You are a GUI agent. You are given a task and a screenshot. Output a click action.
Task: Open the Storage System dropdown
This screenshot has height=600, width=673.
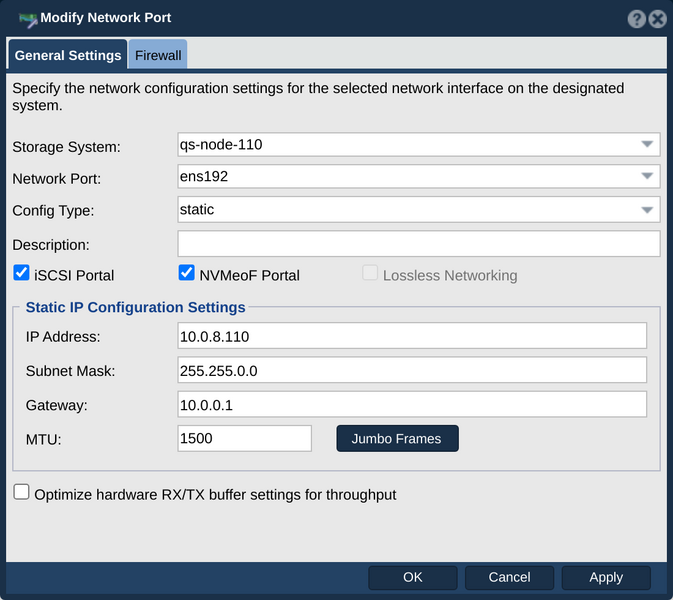[418, 145]
